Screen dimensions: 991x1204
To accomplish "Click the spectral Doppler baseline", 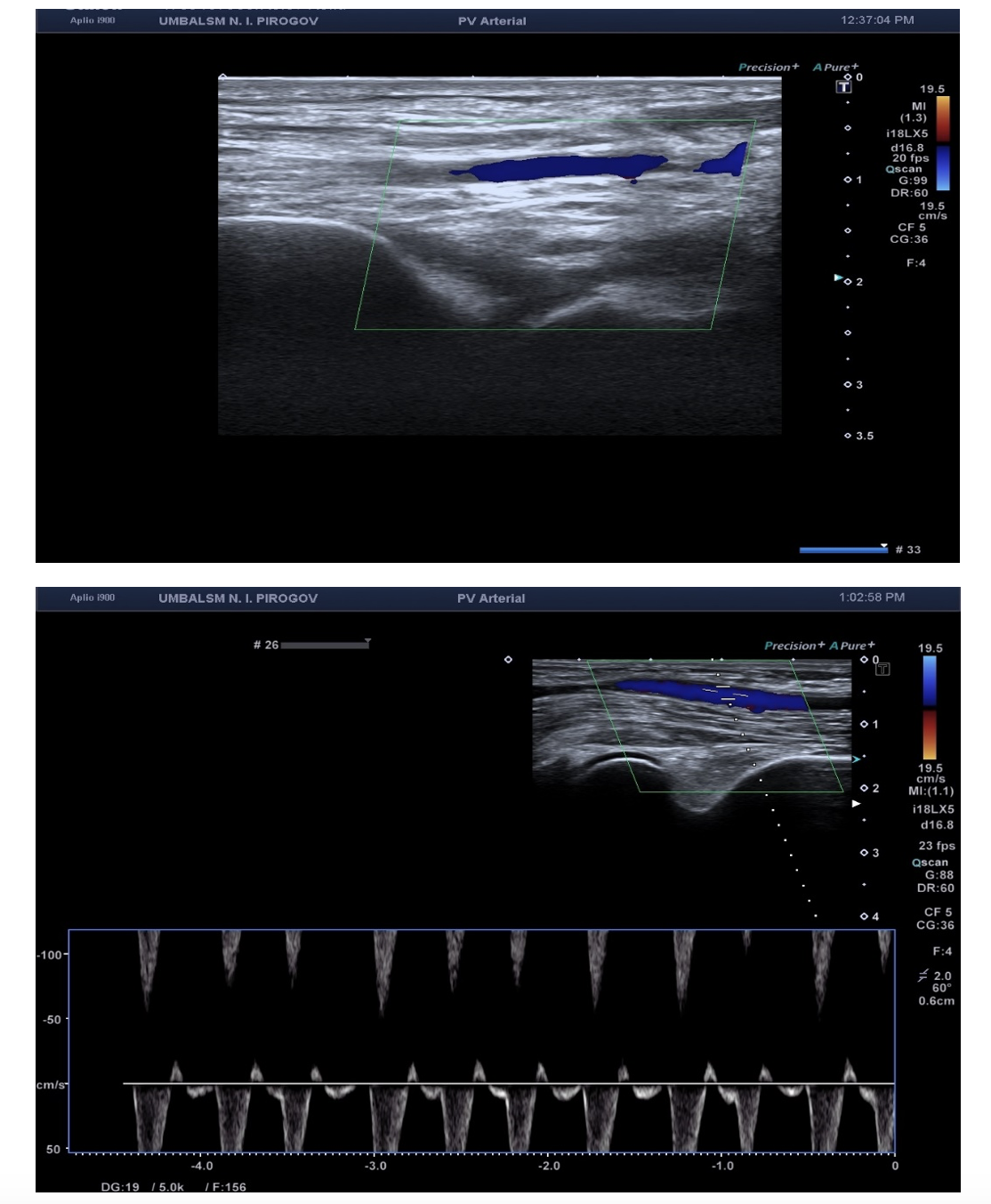I will [x=507, y=1083].
